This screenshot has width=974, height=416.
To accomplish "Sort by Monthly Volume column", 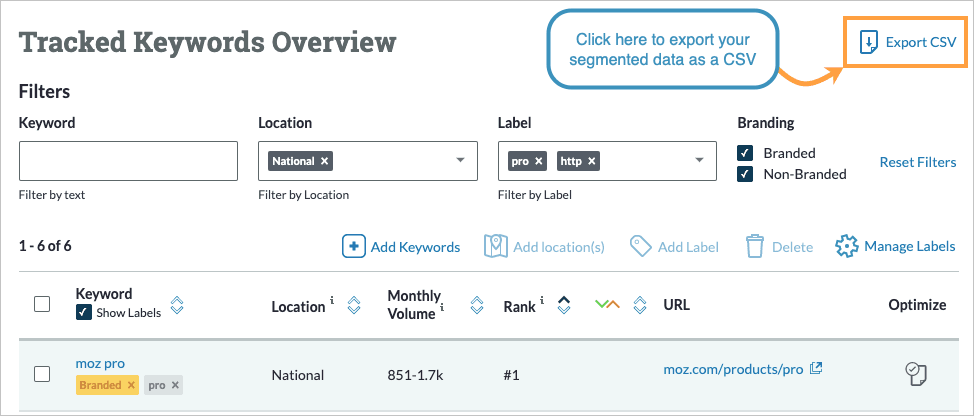I will tap(477, 305).
